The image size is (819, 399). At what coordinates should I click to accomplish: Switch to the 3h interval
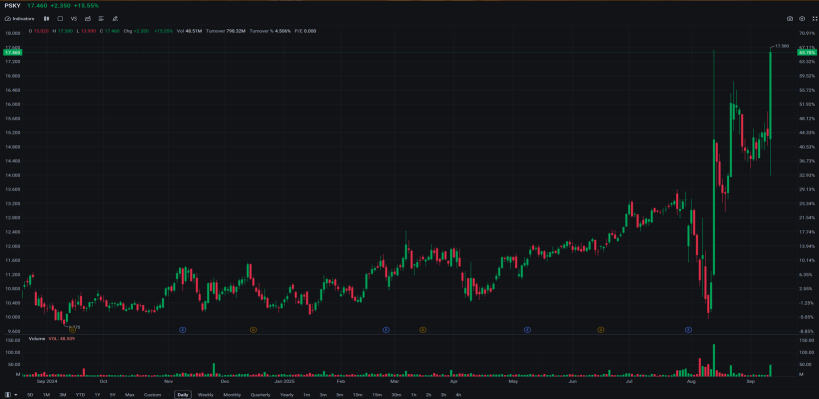[443, 395]
